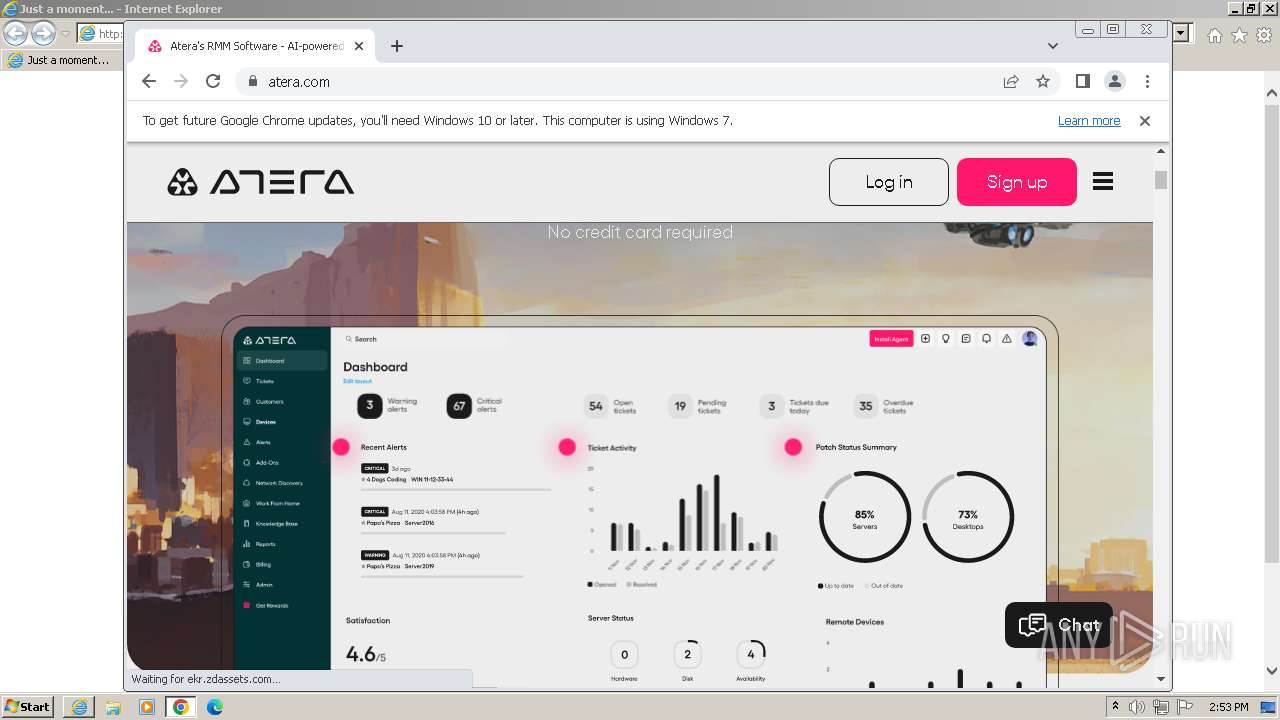1280x720 pixels.
Task: Share this page using Chrome's share icon
Action: click(1011, 82)
